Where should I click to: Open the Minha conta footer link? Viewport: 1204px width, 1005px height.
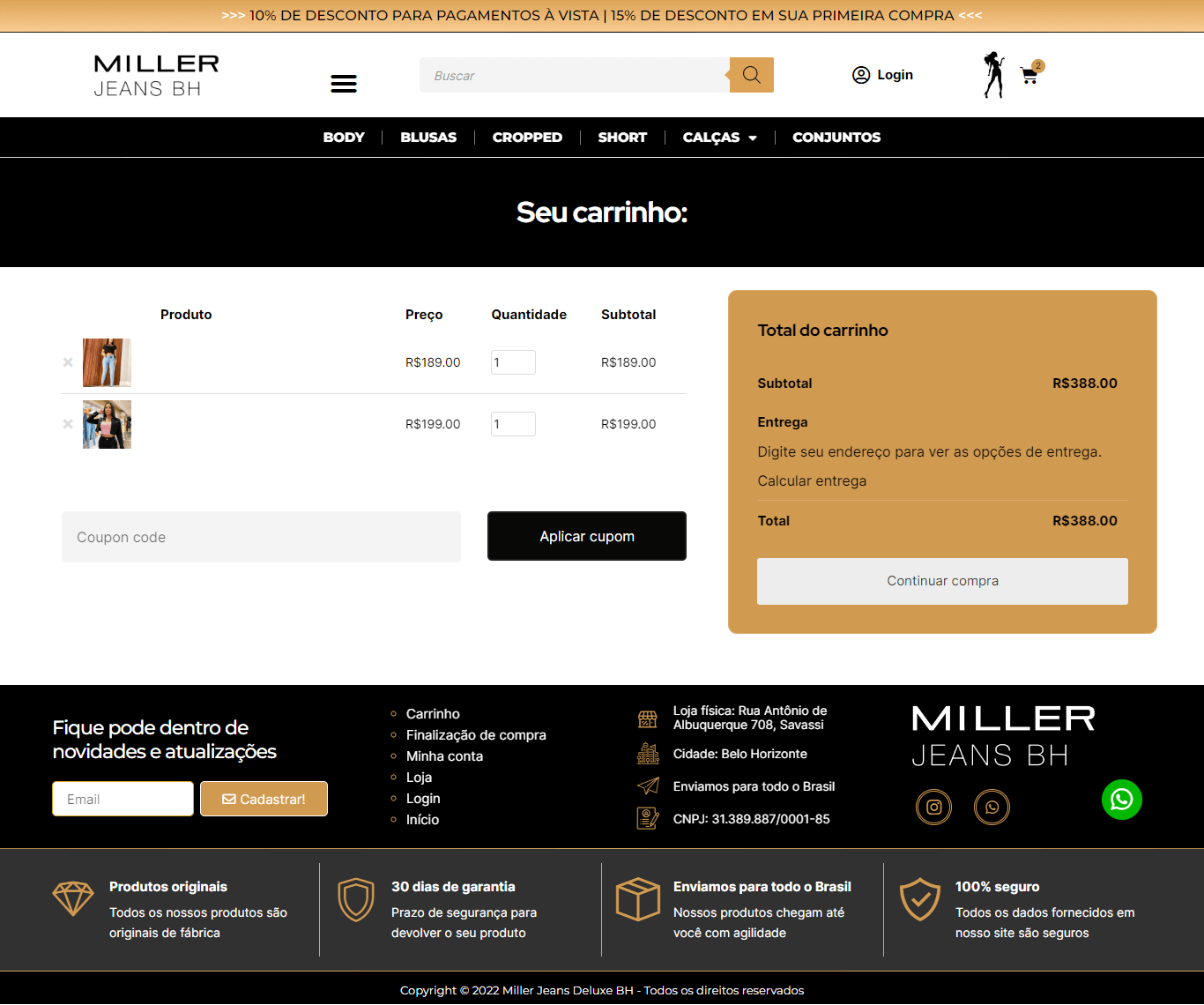444,756
